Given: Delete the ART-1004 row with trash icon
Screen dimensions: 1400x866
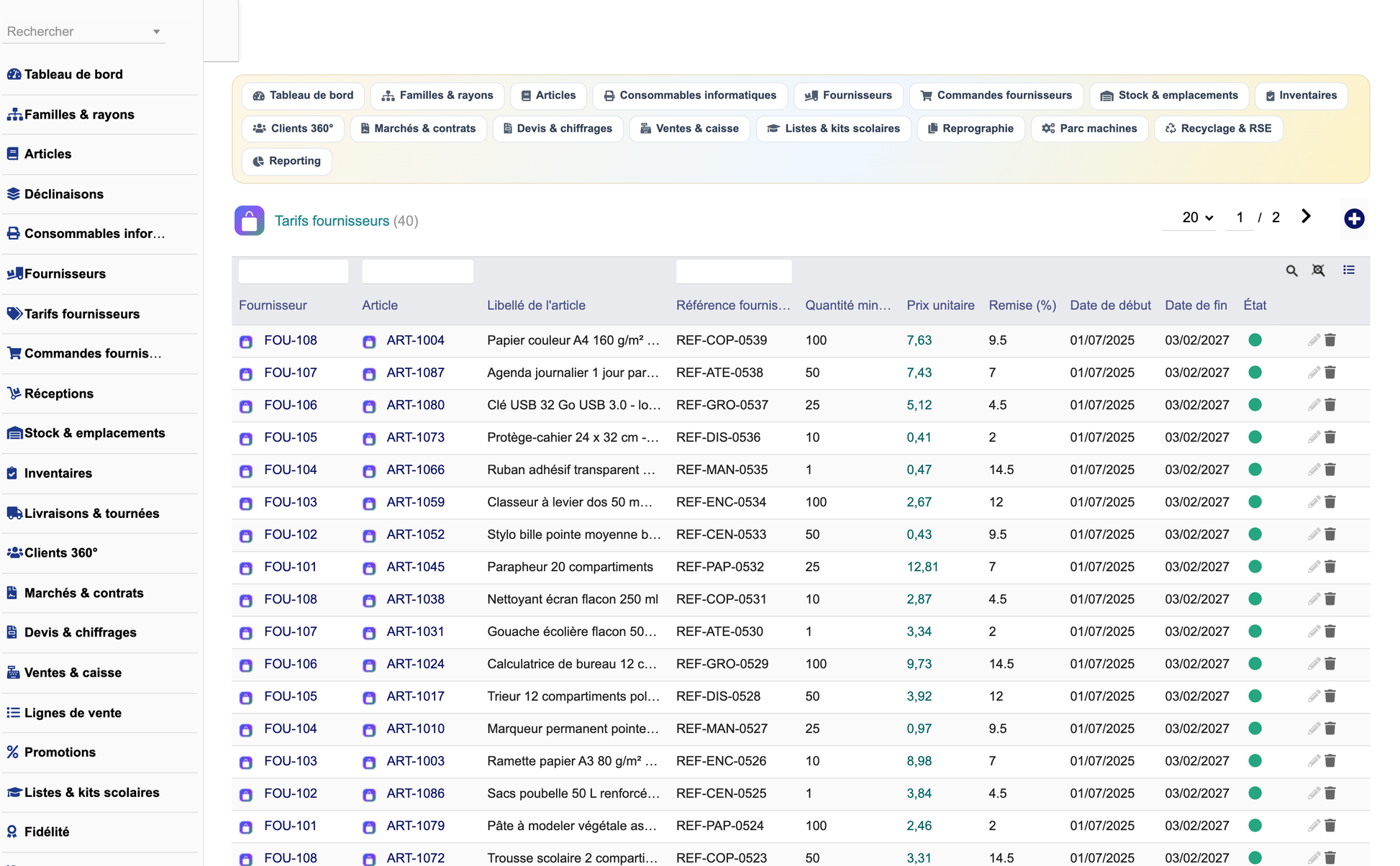Looking at the screenshot, I should [1330, 340].
